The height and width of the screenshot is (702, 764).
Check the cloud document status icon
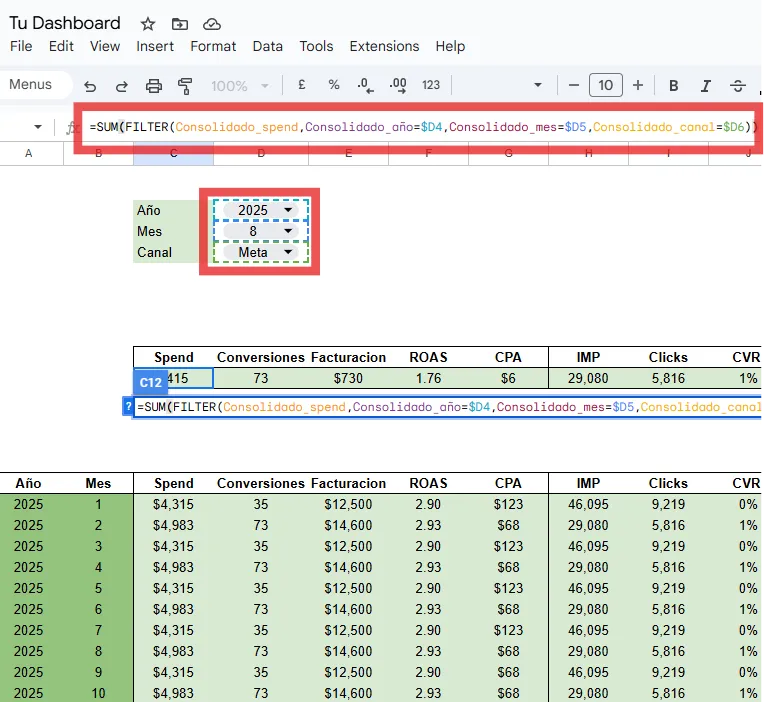pyautogui.click(x=211, y=24)
